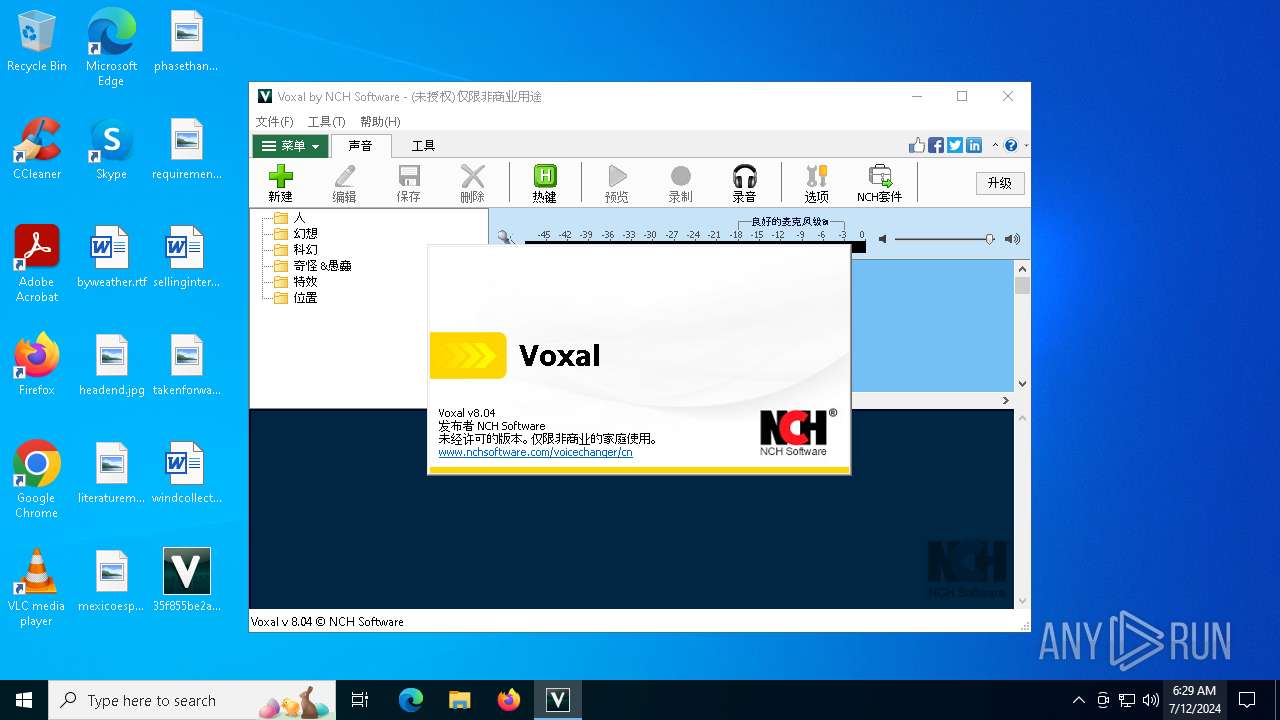Select the 幻想 folder in the tree

coord(296,233)
